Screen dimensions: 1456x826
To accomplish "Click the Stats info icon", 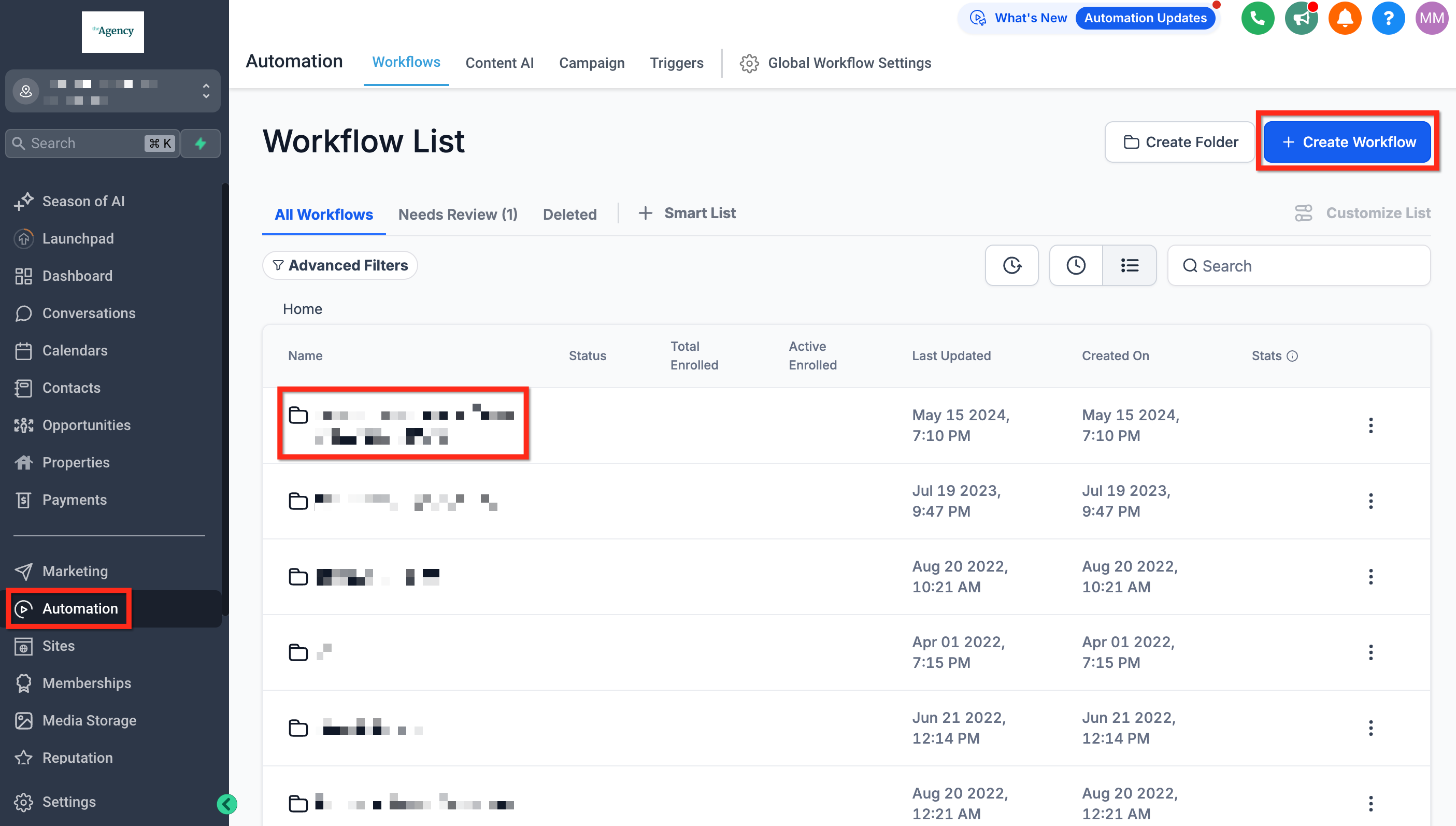I will (x=1292, y=355).
